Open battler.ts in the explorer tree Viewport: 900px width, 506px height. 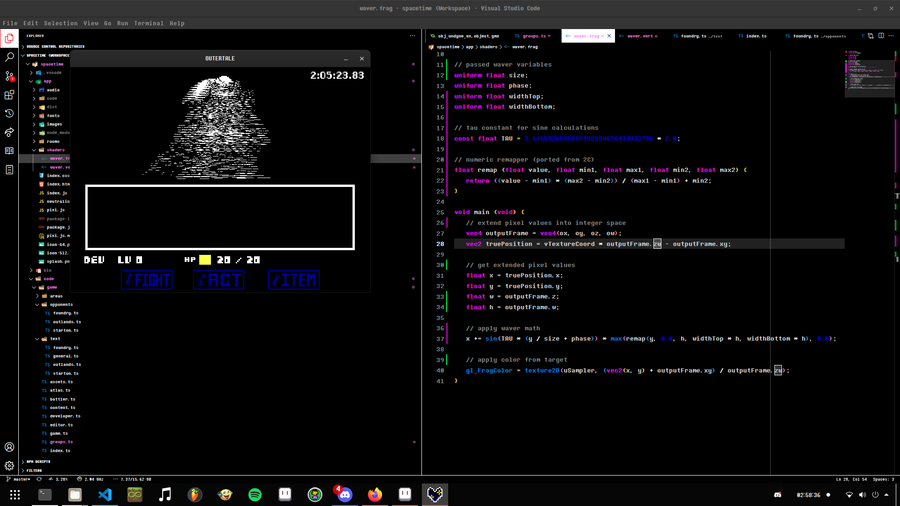pos(62,399)
